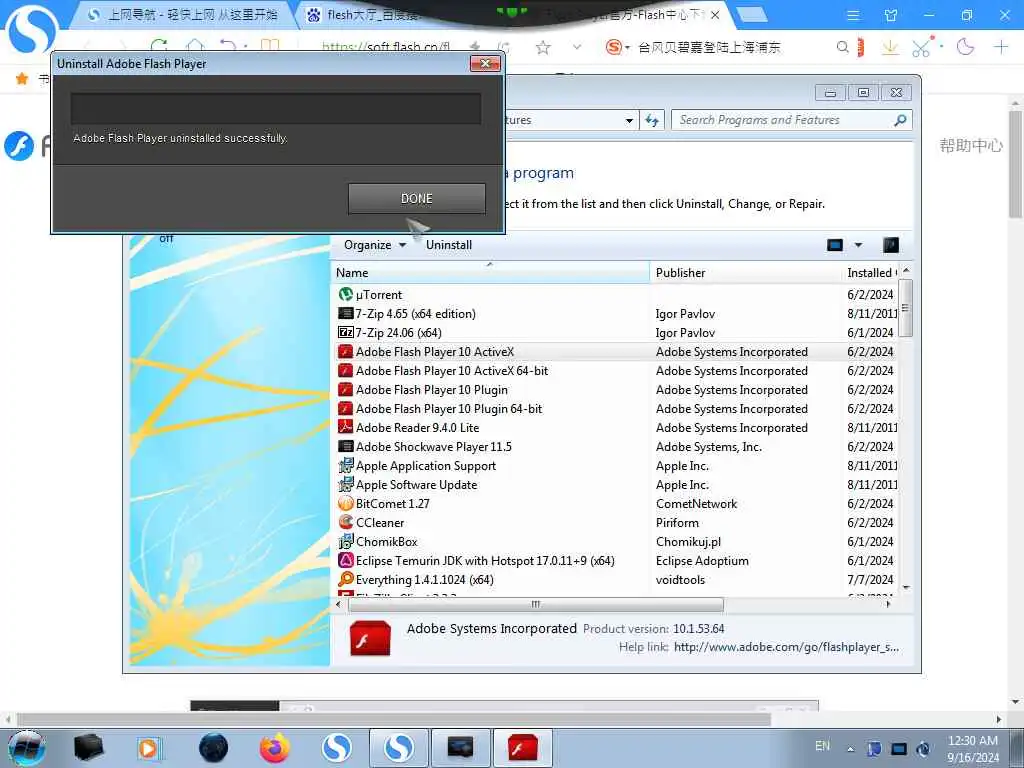Expand the address bar history dropdown
This screenshot has height=768, width=1024.
(629, 120)
